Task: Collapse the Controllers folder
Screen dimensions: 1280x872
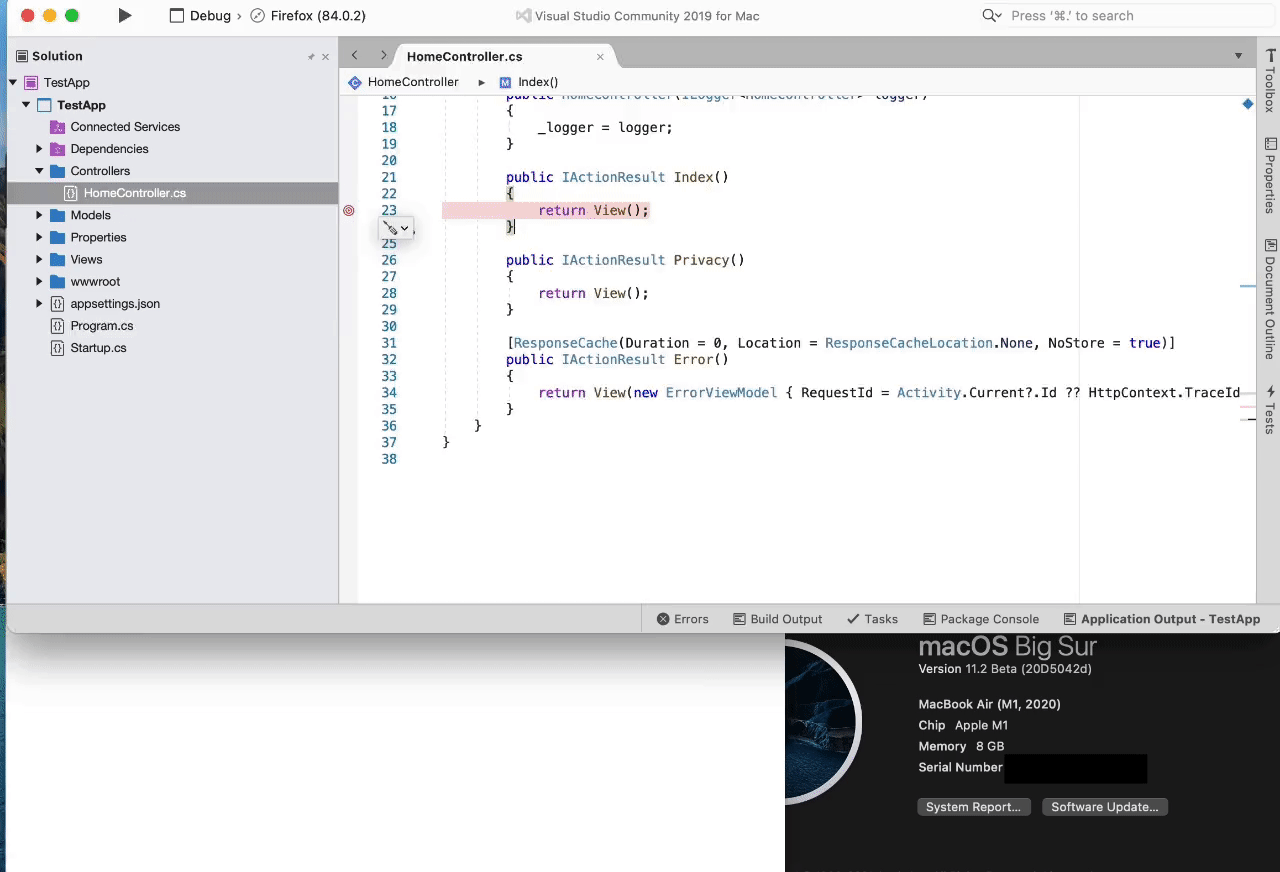Action: pyautogui.click(x=39, y=171)
